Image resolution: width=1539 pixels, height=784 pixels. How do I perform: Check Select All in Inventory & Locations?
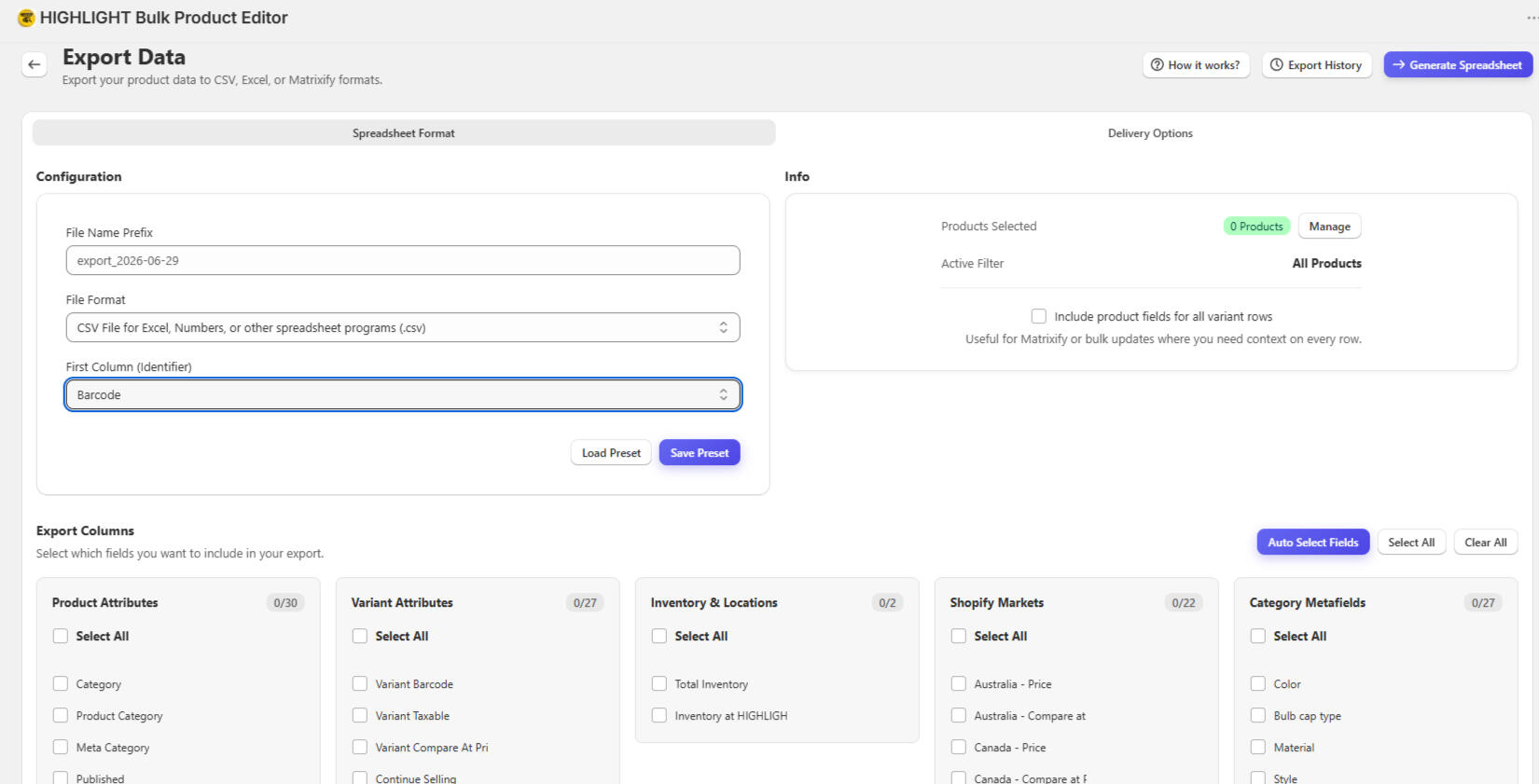tap(659, 636)
